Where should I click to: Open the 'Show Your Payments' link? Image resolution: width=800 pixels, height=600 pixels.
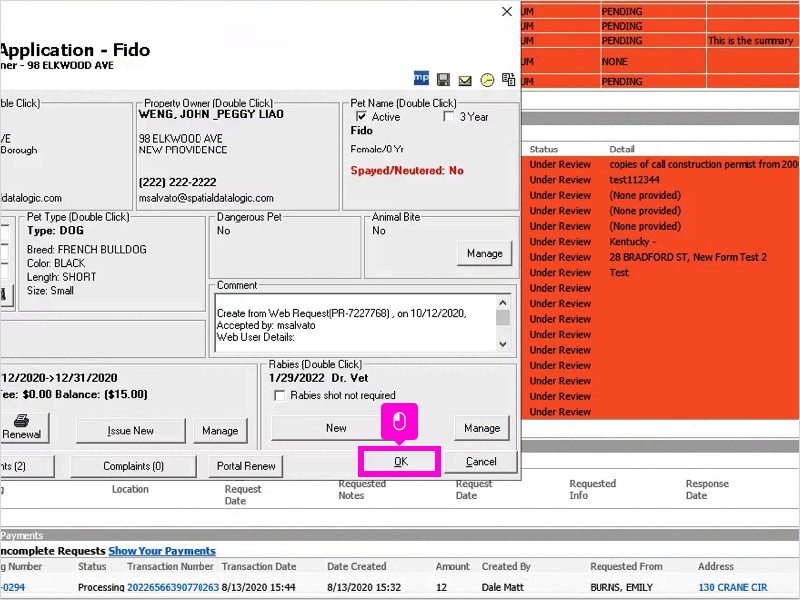162,551
